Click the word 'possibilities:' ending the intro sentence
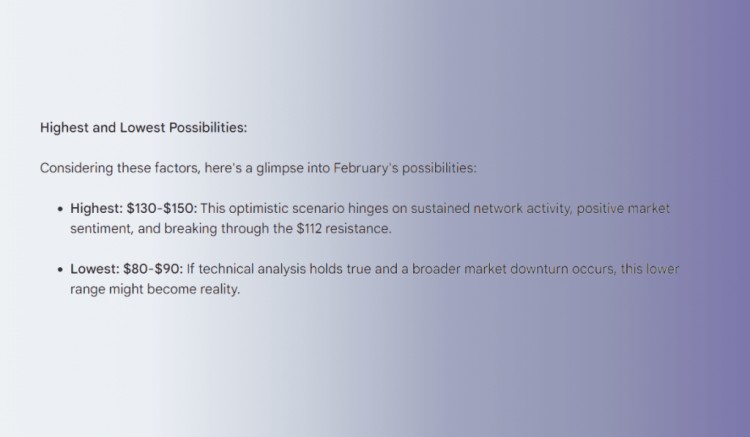The image size is (750, 437). pyautogui.click(x=439, y=168)
